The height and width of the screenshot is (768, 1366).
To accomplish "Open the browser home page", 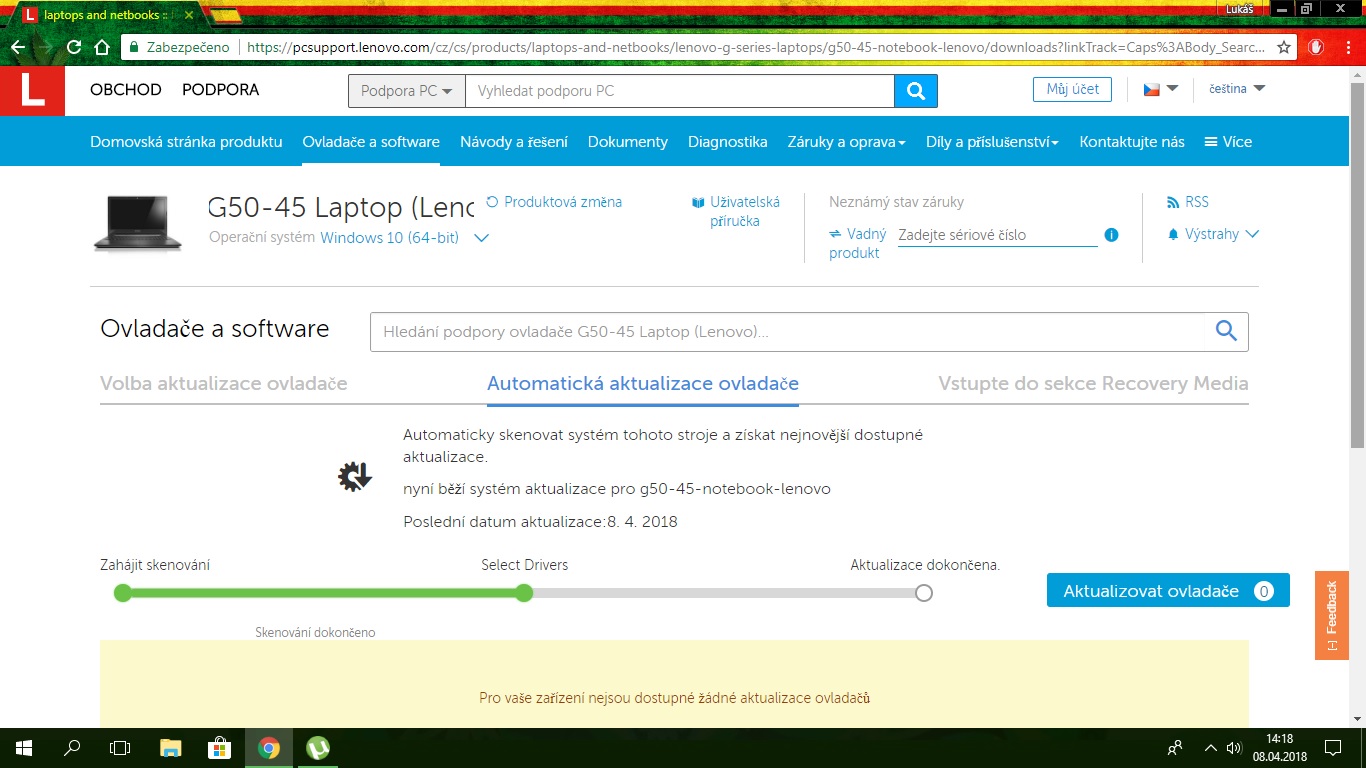I will [x=101, y=47].
